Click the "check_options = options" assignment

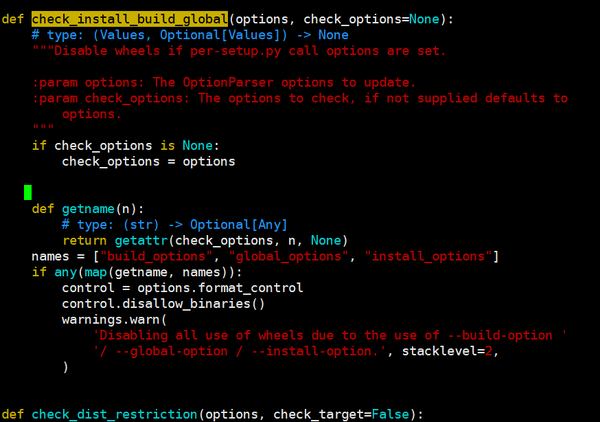(148, 162)
